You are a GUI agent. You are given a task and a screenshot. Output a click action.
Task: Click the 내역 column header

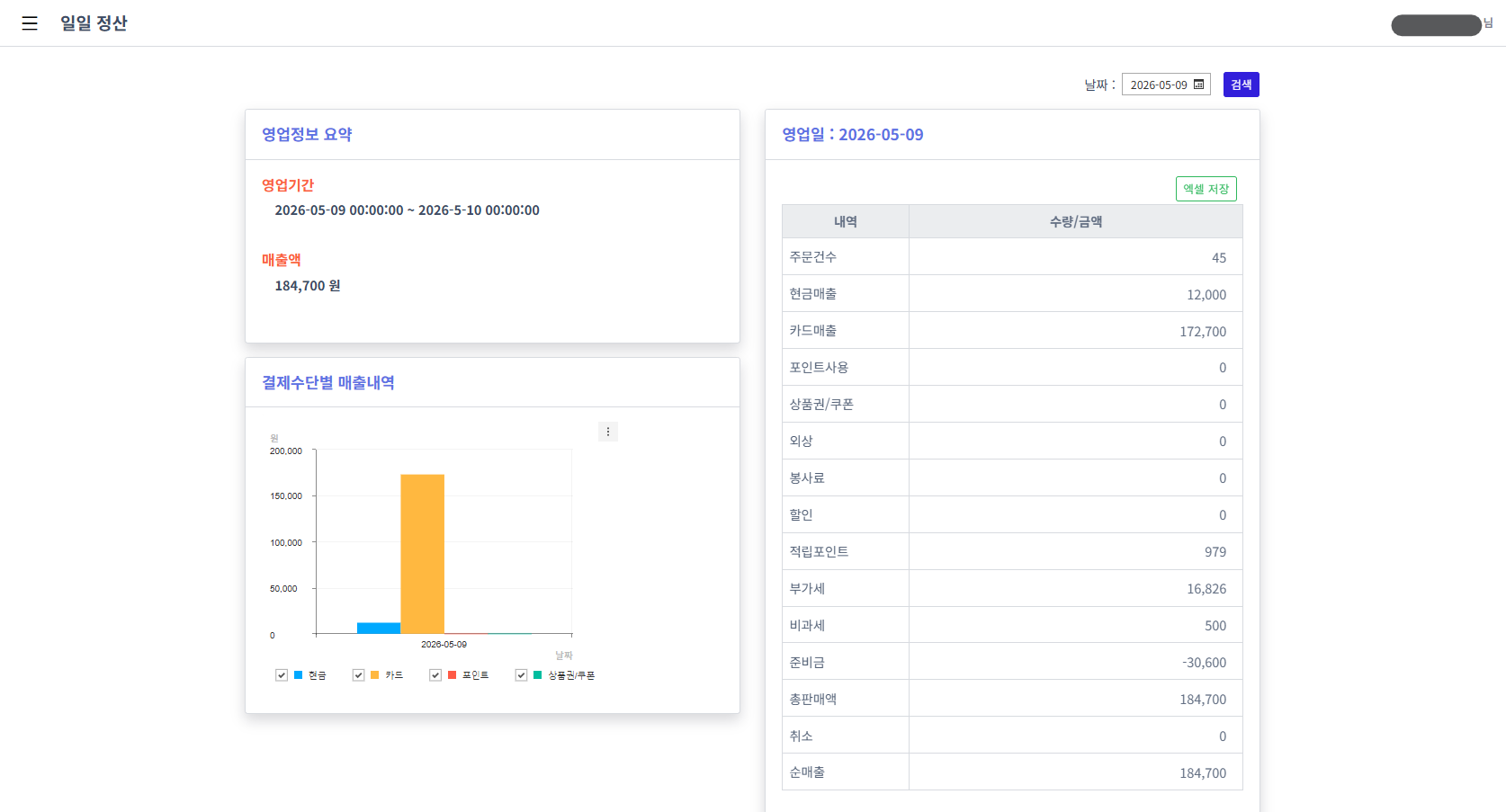(x=846, y=221)
